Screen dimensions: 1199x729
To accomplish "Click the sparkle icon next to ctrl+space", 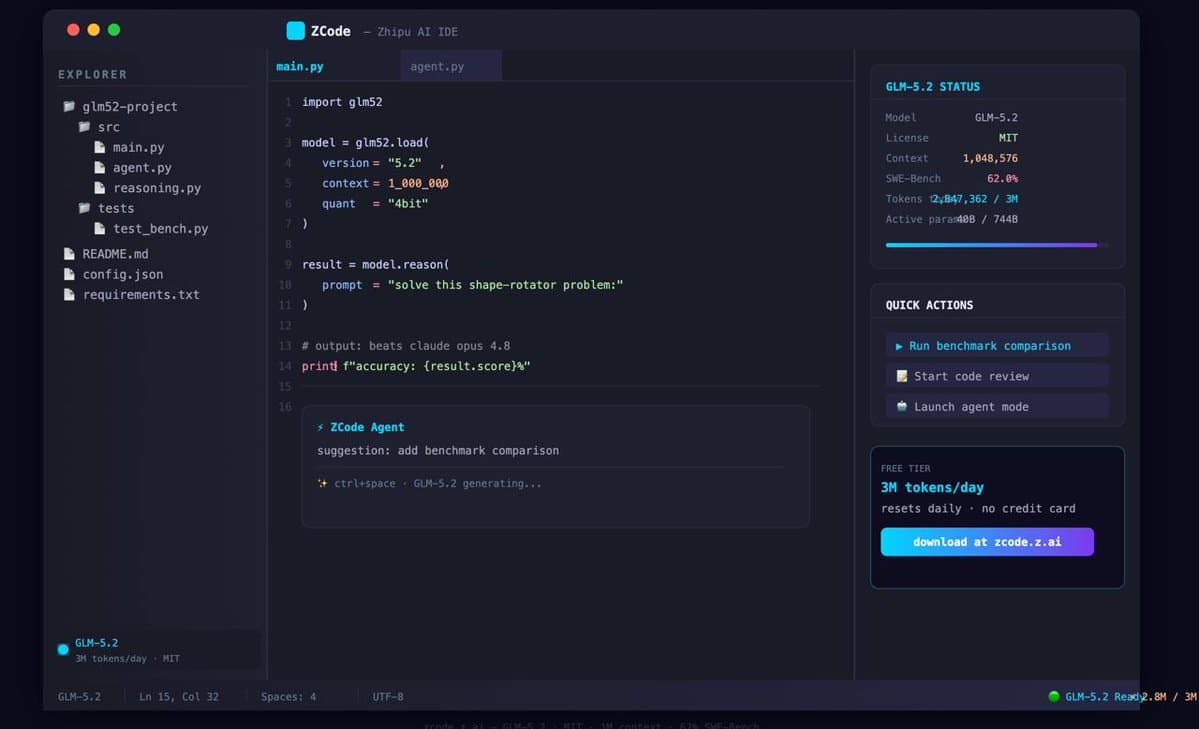I will click(x=322, y=483).
